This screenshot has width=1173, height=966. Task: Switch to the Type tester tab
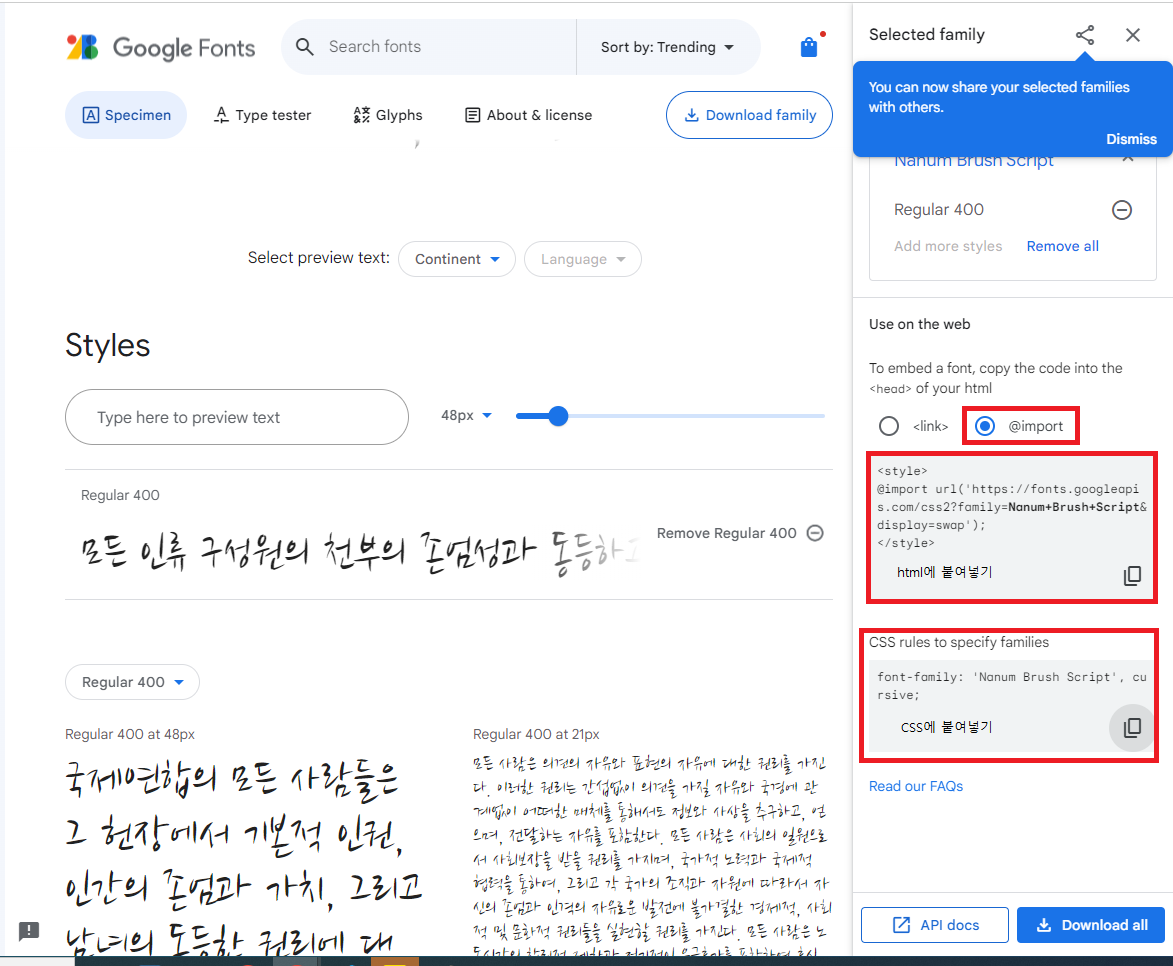point(263,115)
